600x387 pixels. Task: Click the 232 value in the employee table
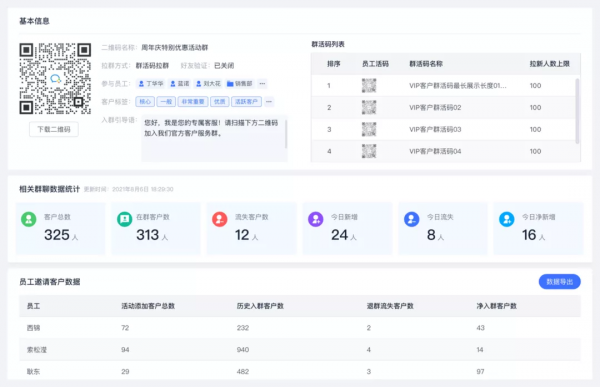[x=243, y=328]
